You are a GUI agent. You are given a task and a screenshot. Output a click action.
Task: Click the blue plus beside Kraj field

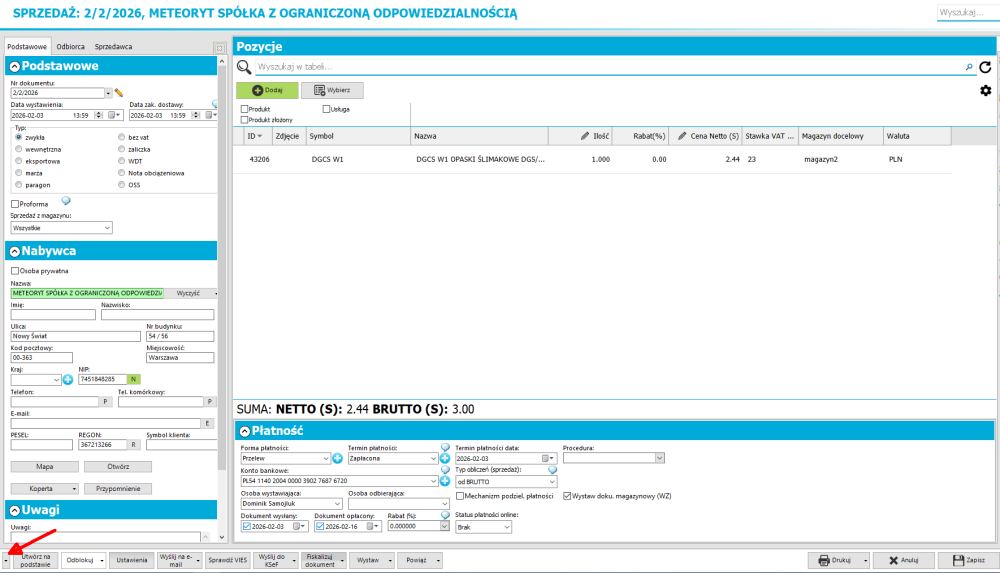(x=68, y=379)
